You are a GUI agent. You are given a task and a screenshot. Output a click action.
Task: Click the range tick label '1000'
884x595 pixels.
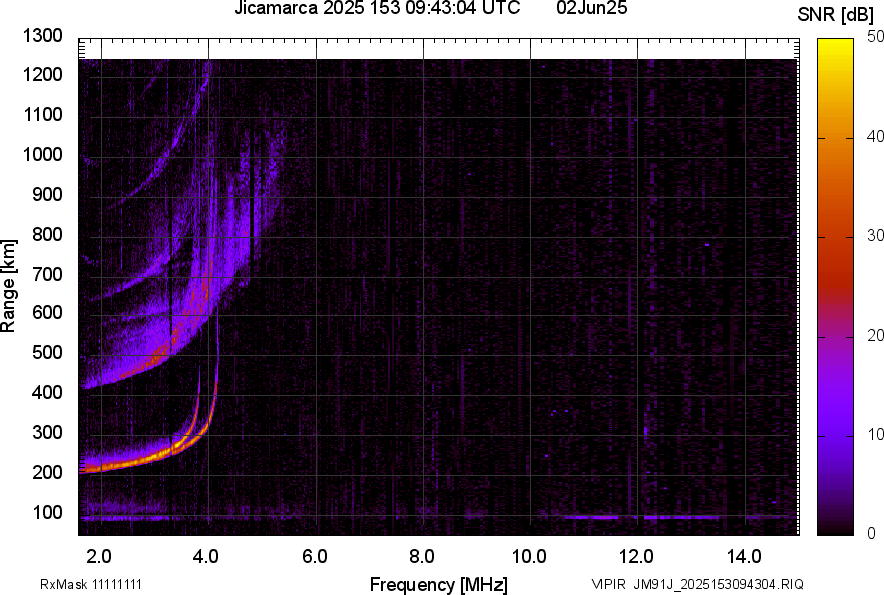tap(42, 154)
